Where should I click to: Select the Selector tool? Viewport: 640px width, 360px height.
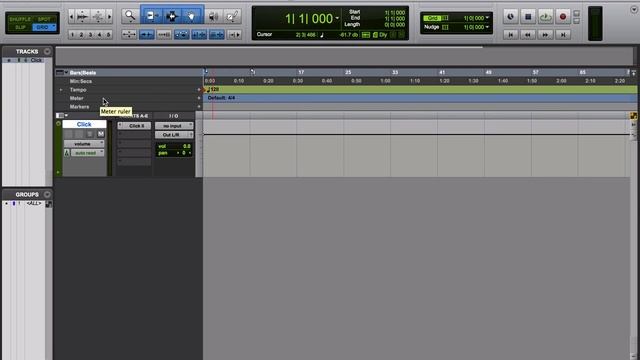(x=172, y=16)
